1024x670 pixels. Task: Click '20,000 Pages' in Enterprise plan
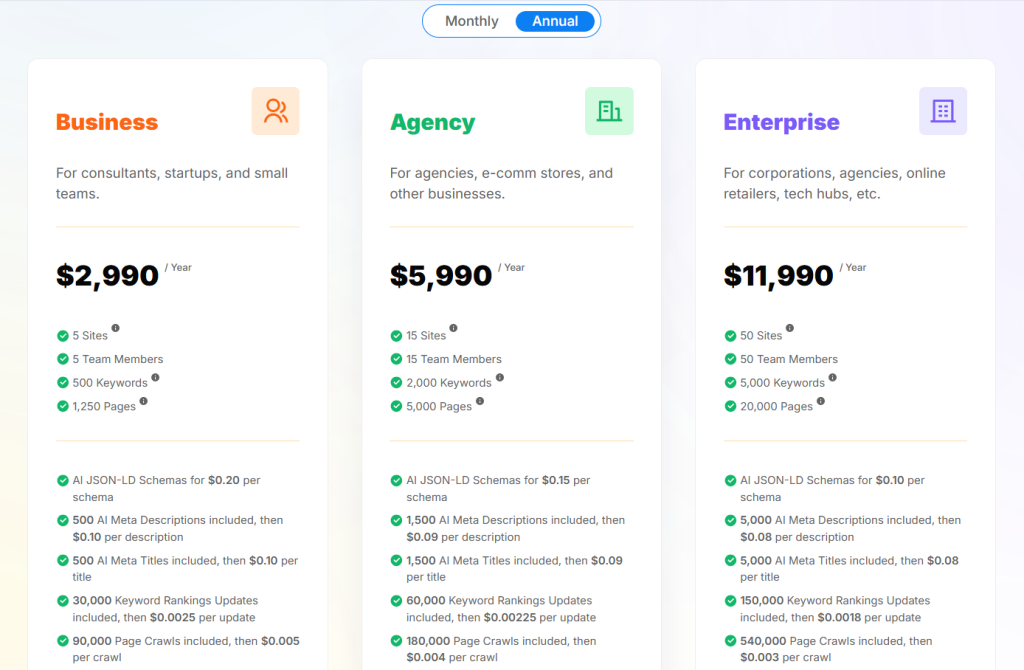tap(776, 406)
